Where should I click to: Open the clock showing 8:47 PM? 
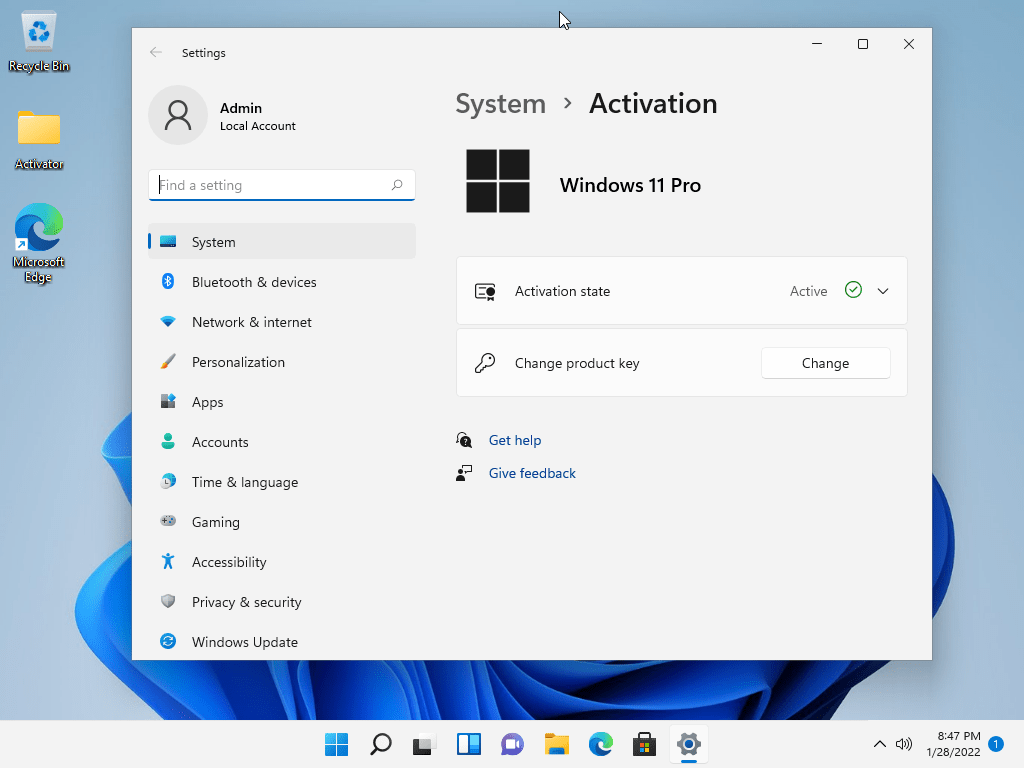[953, 744]
